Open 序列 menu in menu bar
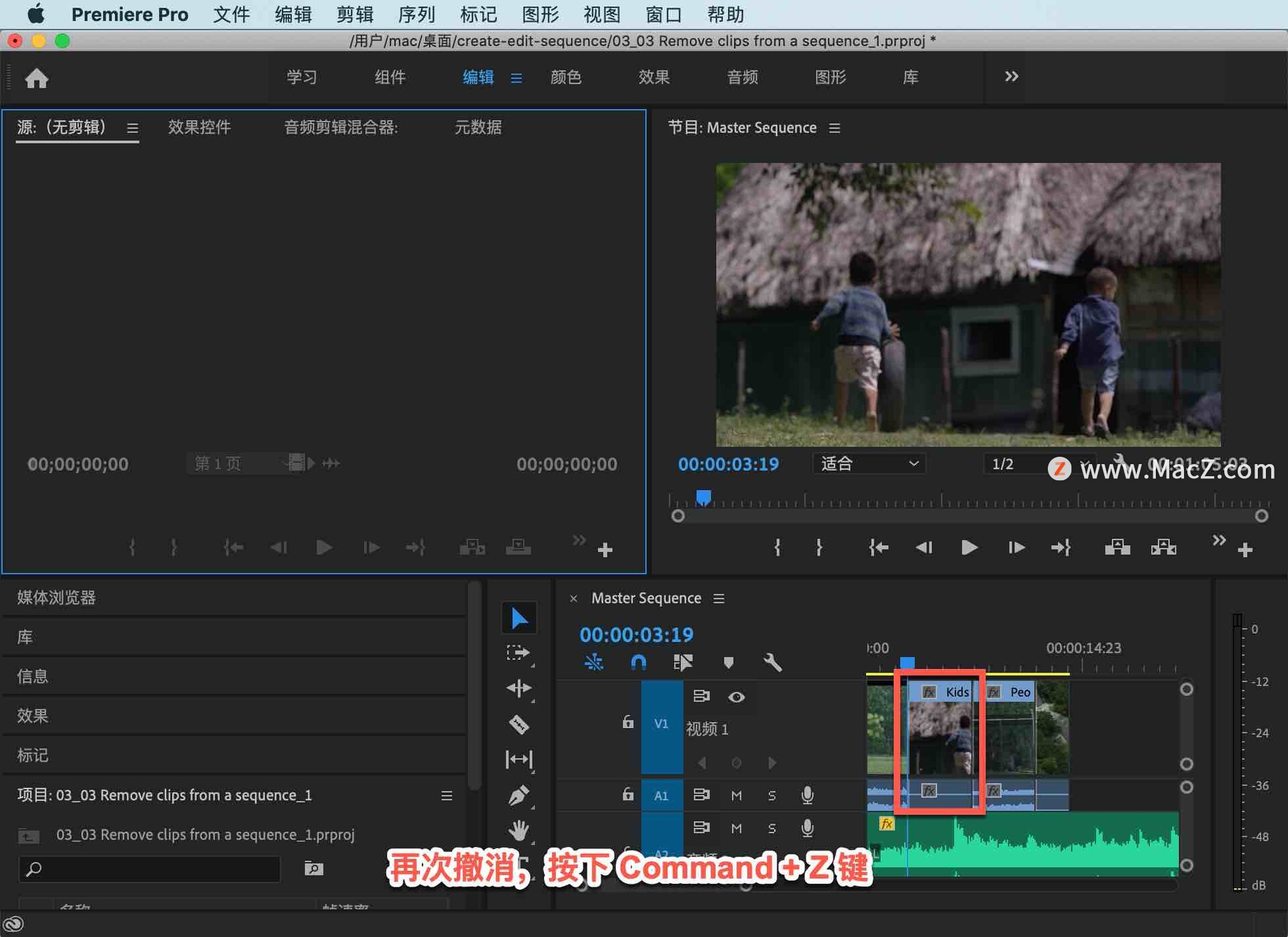Viewport: 1288px width, 937px height. point(416,15)
